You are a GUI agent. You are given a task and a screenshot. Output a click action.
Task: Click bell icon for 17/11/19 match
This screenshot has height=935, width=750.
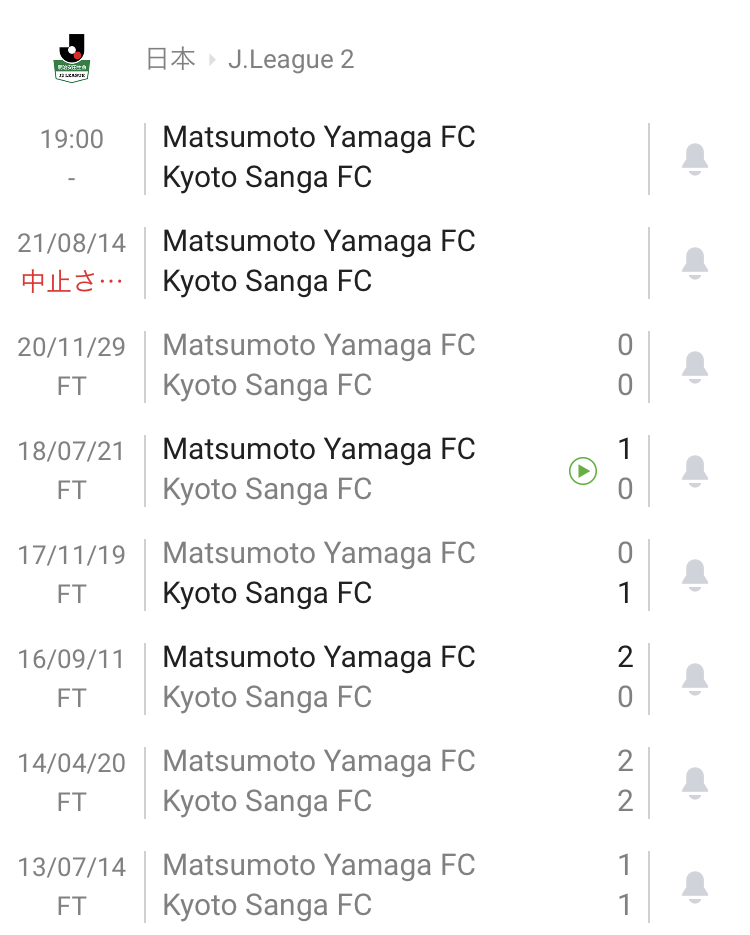[695, 575]
